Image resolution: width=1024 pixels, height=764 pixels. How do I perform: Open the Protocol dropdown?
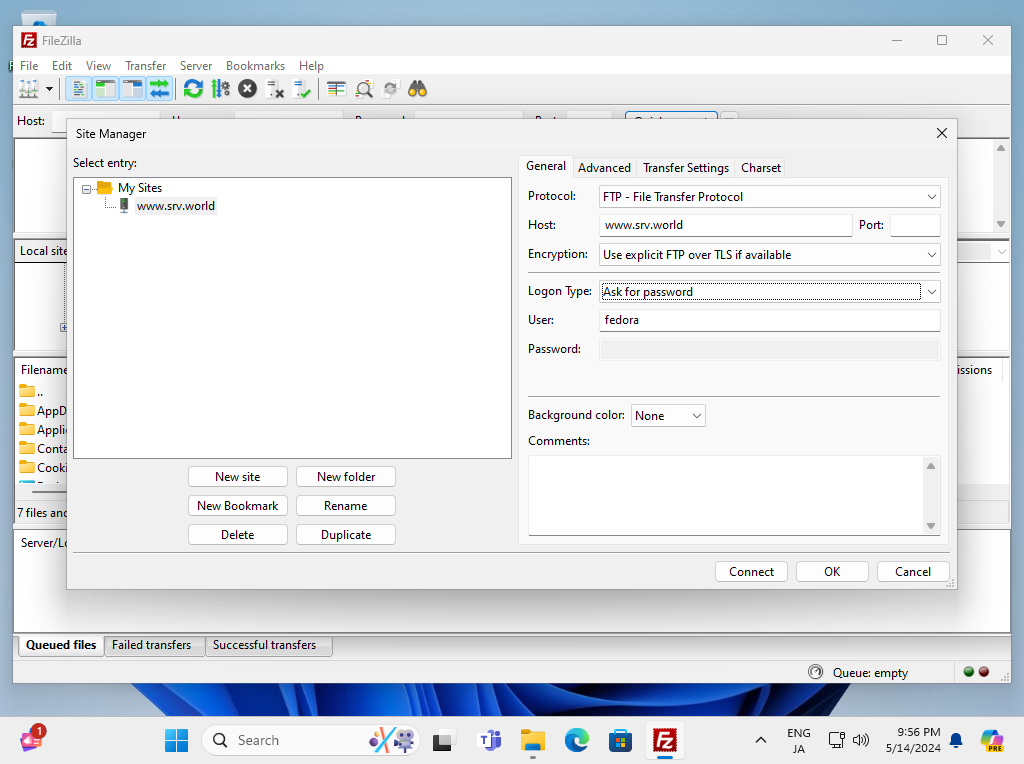point(769,197)
